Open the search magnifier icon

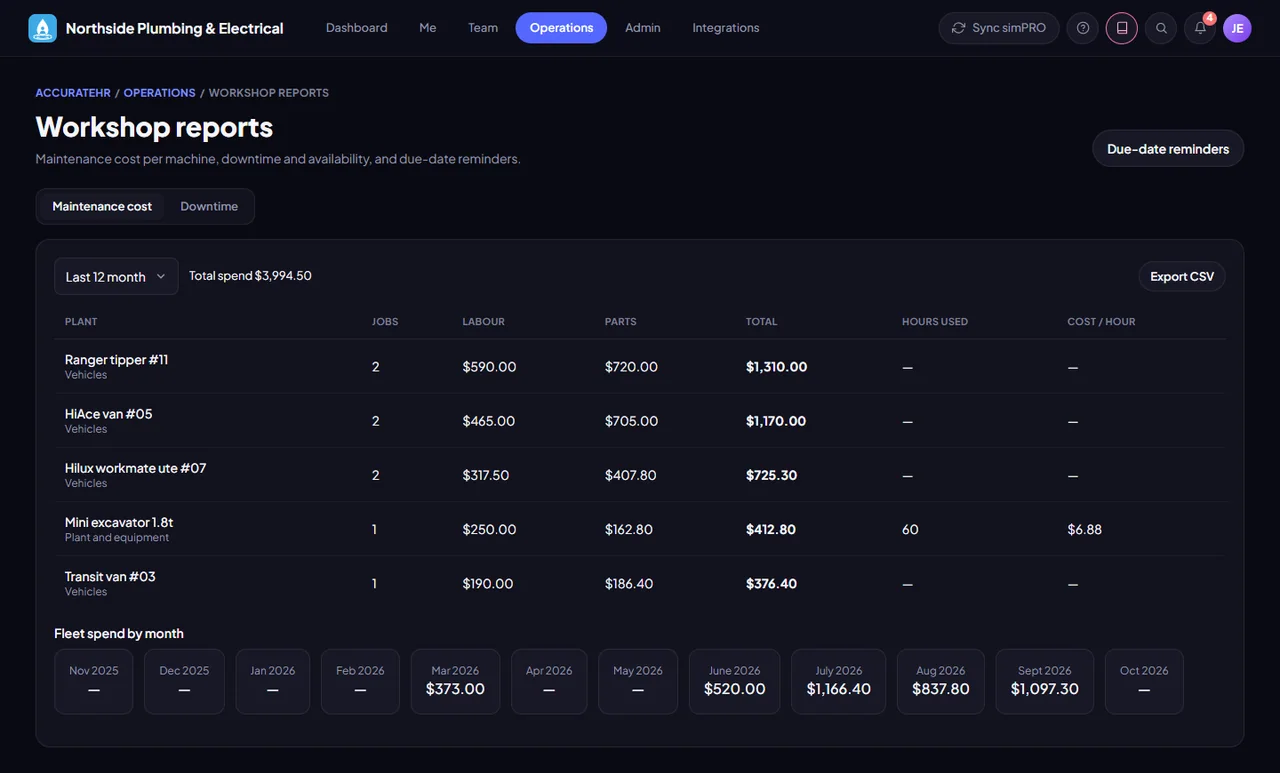coord(1161,28)
